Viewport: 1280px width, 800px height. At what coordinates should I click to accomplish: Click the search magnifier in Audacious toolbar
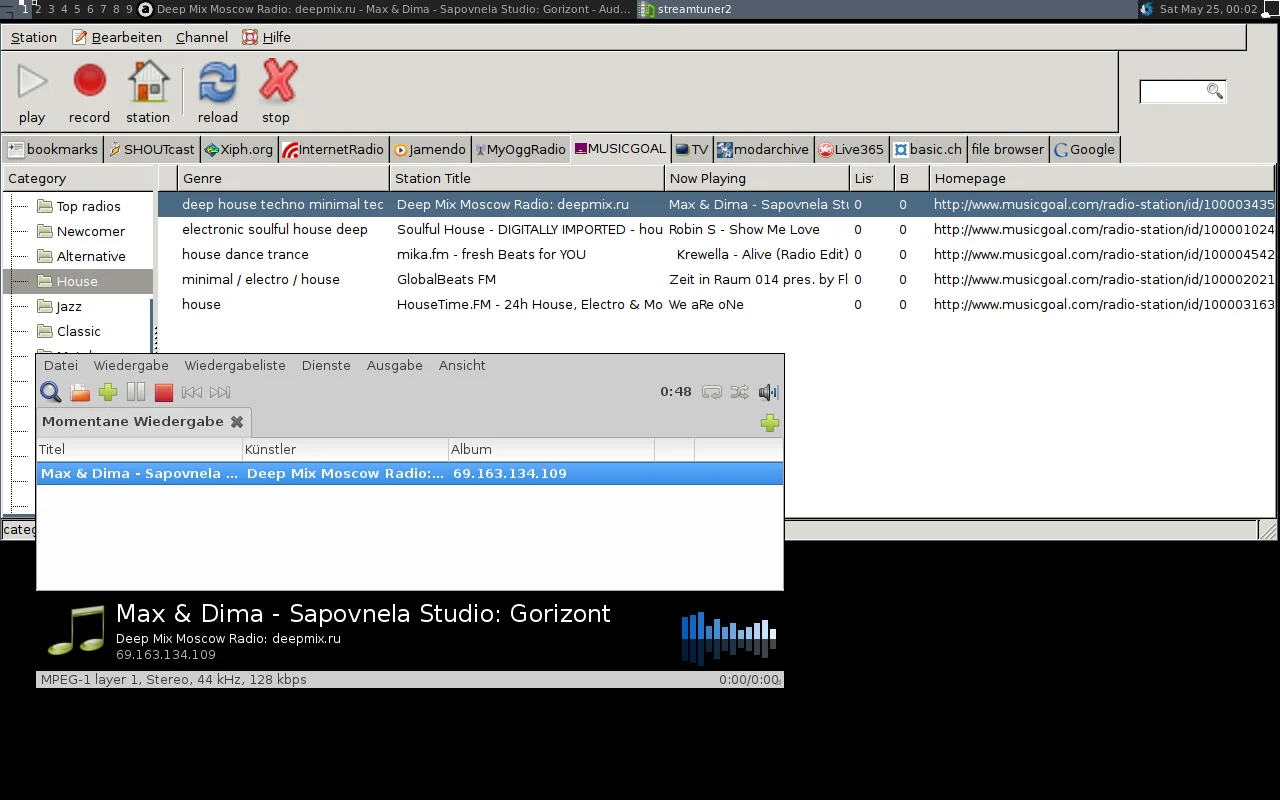(x=50, y=392)
